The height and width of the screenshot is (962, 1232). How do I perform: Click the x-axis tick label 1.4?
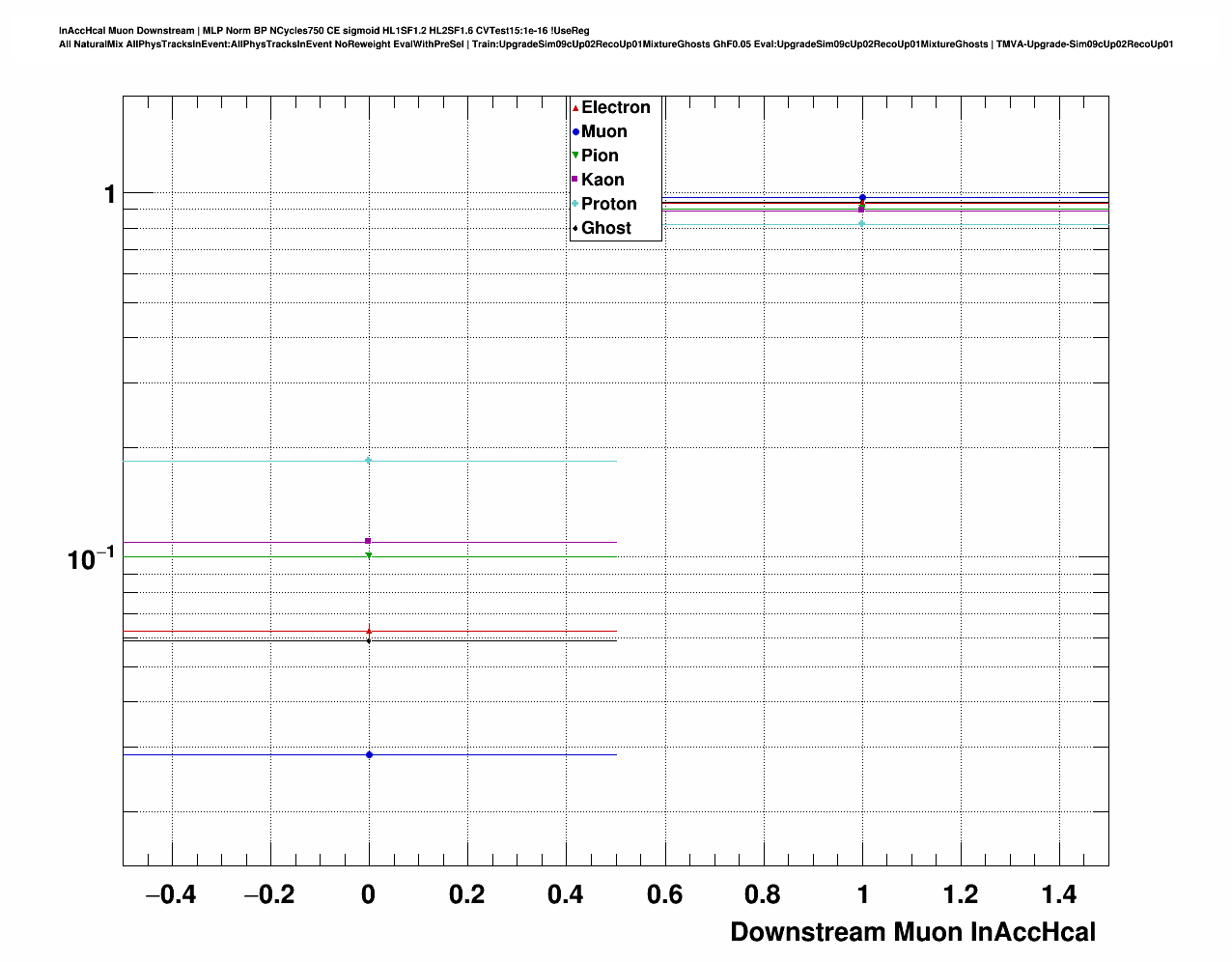1059,895
